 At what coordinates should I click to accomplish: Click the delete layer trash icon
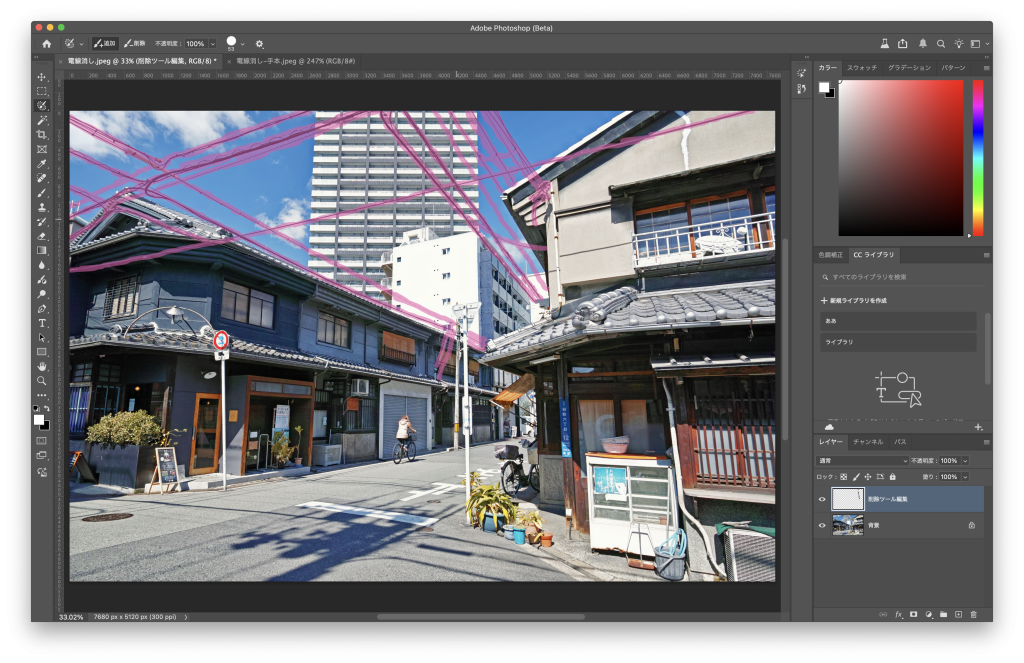pyautogui.click(x=973, y=614)
